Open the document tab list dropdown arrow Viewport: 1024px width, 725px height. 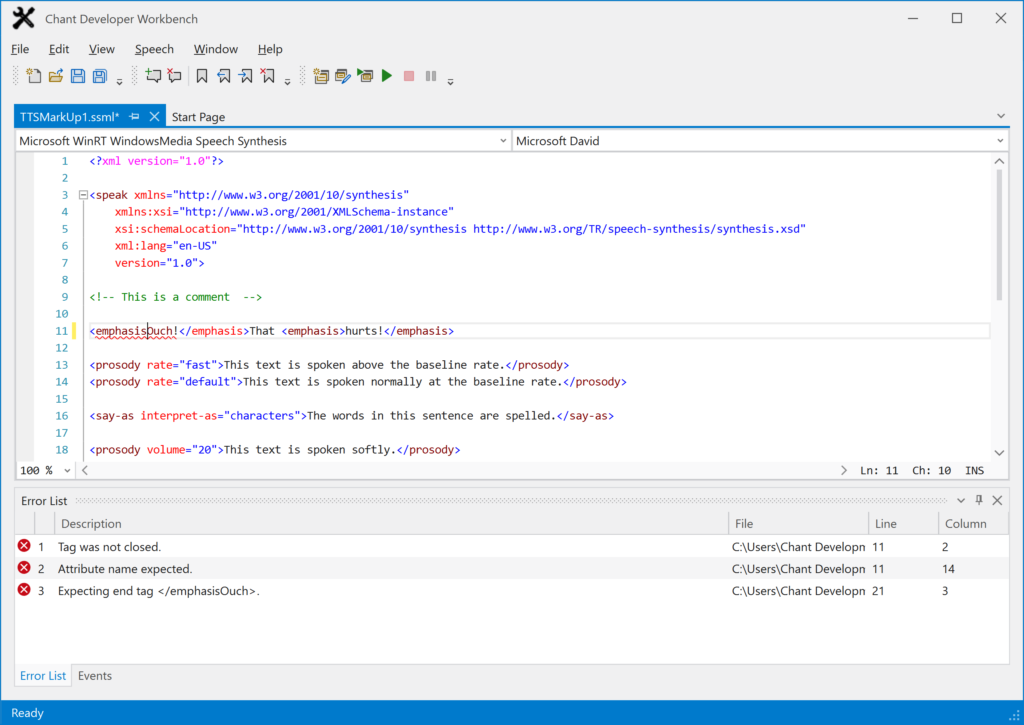click(1001, 116)
